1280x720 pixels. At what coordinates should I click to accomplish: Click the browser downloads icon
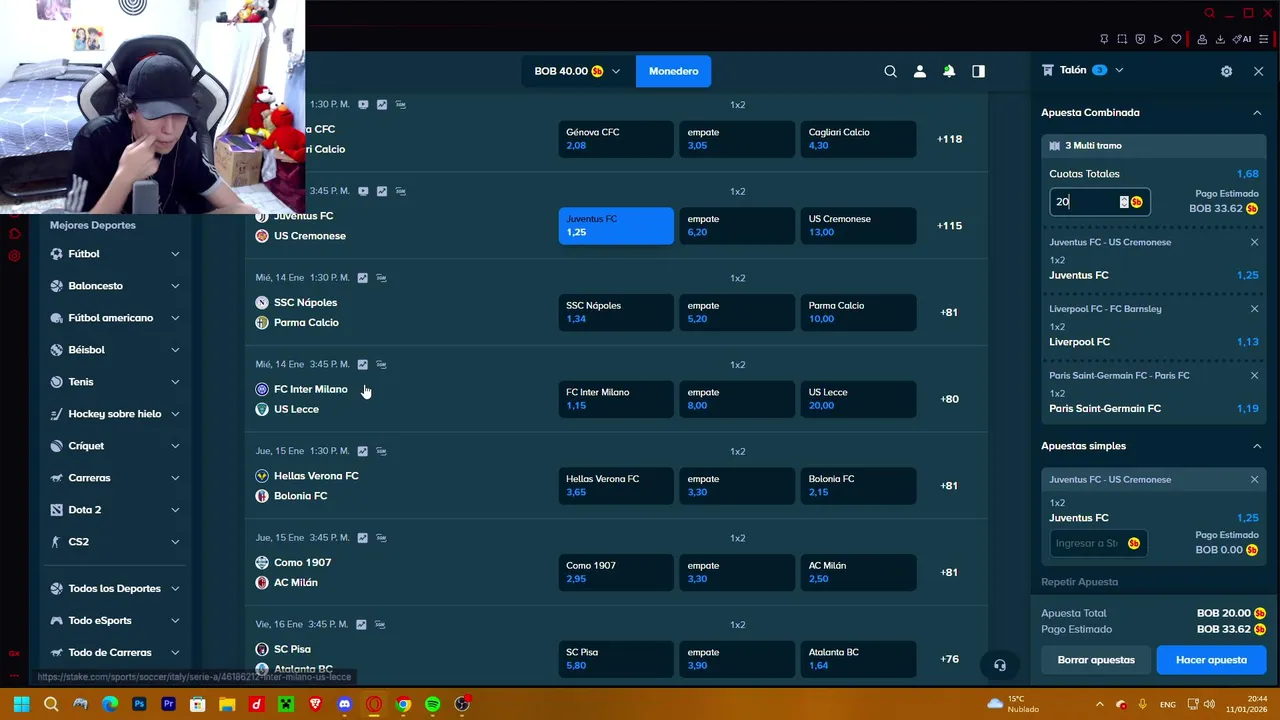click(x=1220, y=39)
